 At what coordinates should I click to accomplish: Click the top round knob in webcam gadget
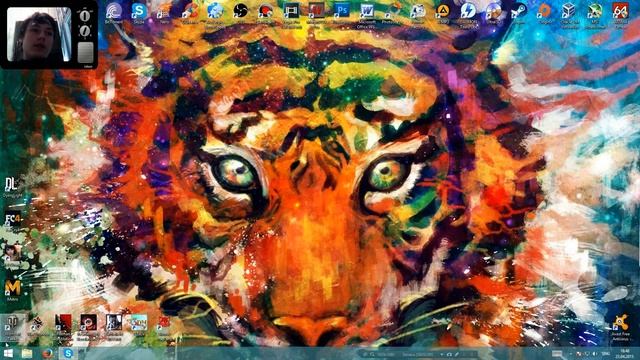[x=85, y=16]
